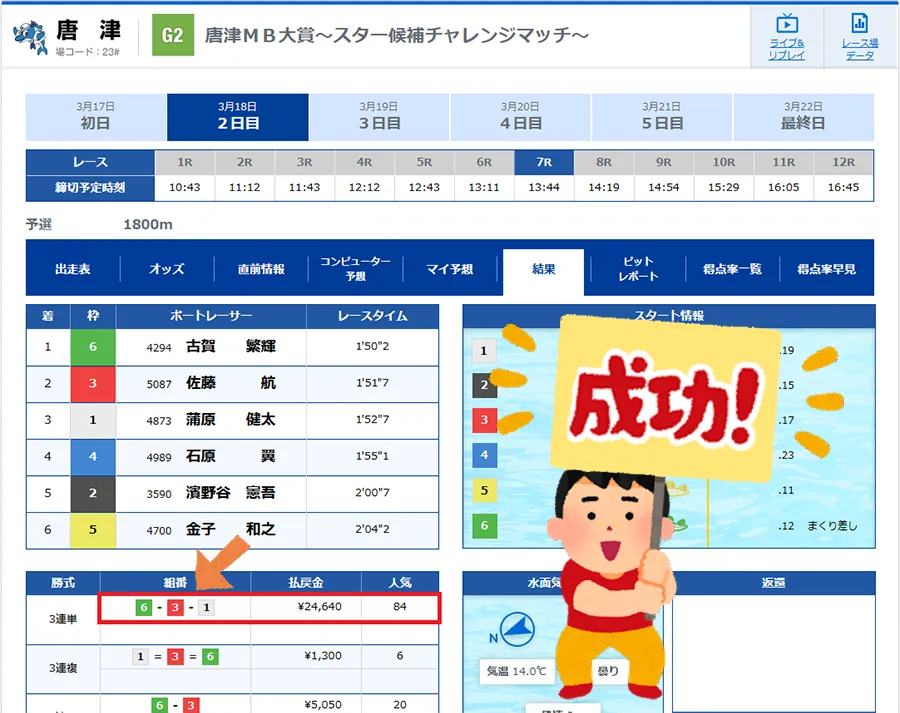
Task: Switch to 直前情報 tab
Action: pyautogui.click(x=261, y=269)
